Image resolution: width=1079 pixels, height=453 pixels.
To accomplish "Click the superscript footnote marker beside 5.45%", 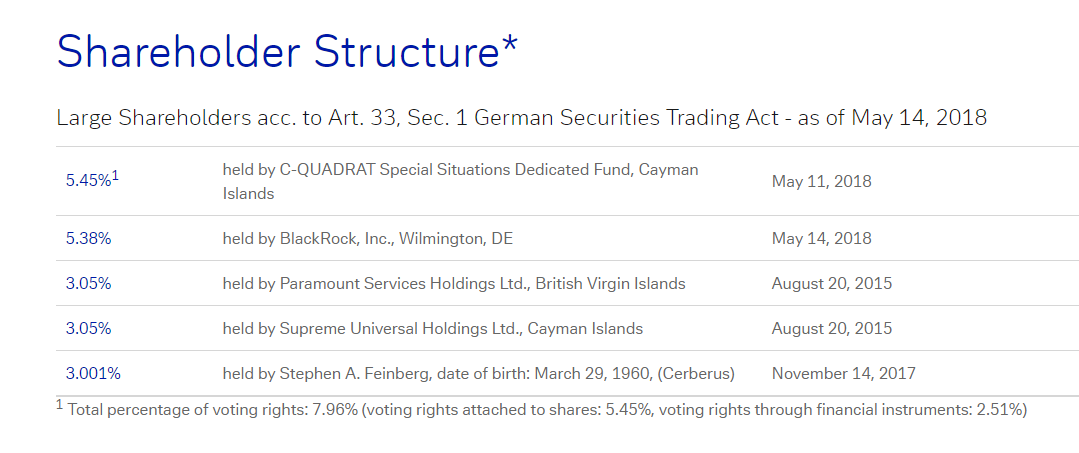I will point(116,176).
